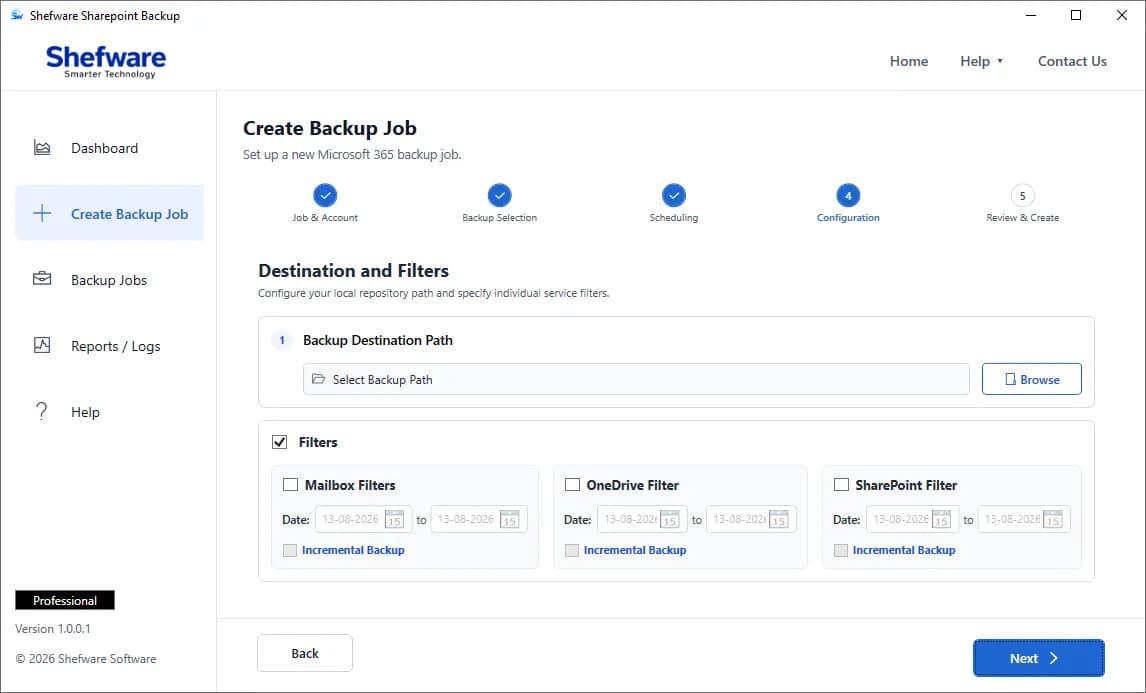This screenshot has height=693, width=1146.
Task: Open OneDrive Filter end date calendar icon
Action: point(779,519)
